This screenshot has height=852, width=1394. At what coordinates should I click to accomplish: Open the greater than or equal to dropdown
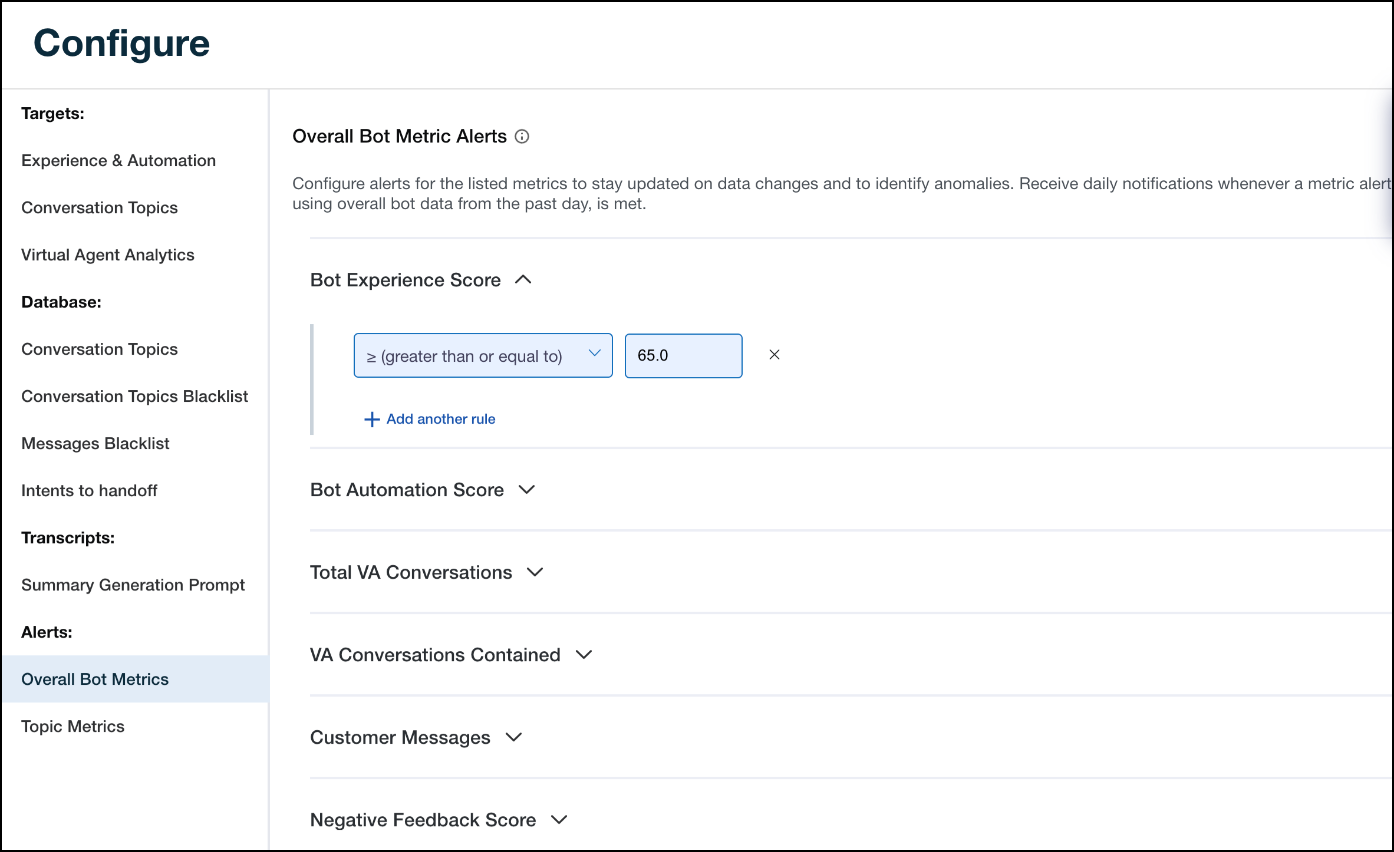point(483,356)
